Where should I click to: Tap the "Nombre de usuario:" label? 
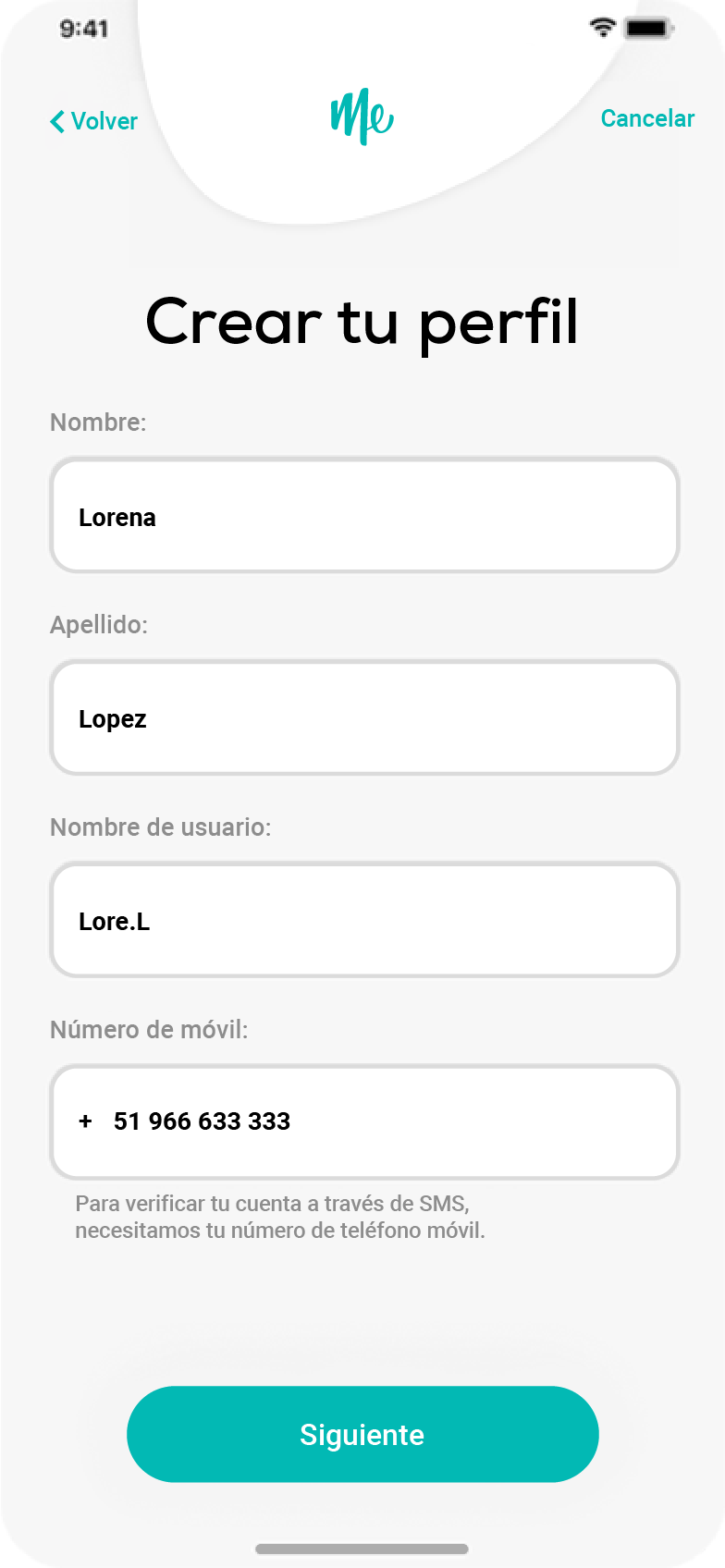(161, 827)
